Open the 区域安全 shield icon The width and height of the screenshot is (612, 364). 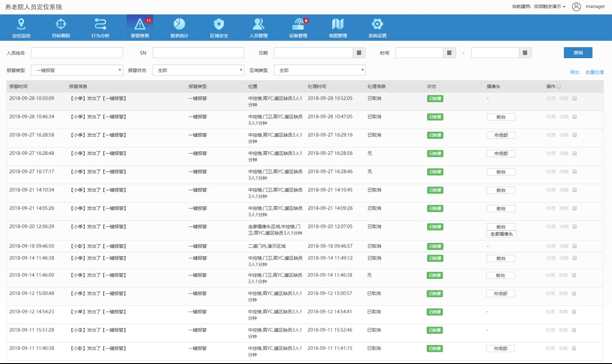point(219,24)
